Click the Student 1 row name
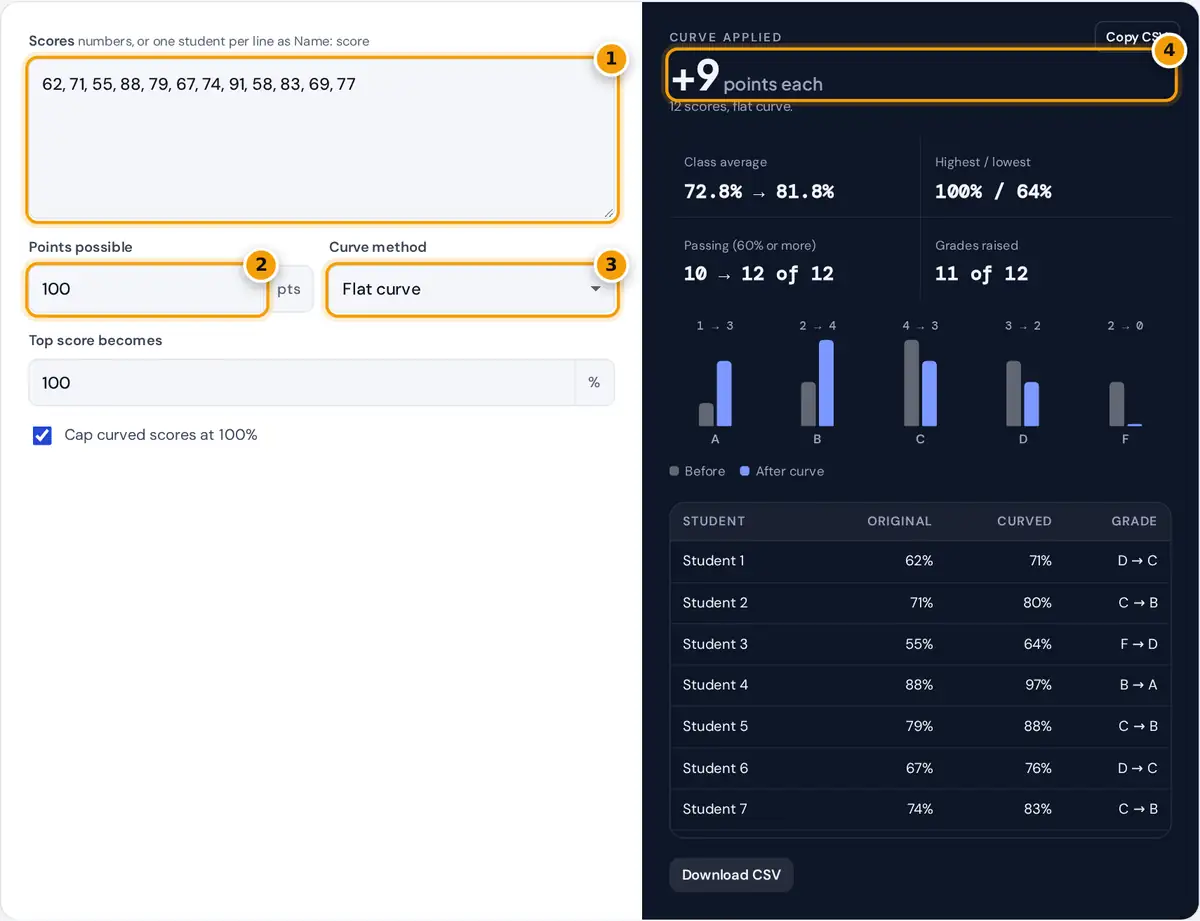Image resolution: width=1200 pixels, height=921 pixels. point(714,561)
